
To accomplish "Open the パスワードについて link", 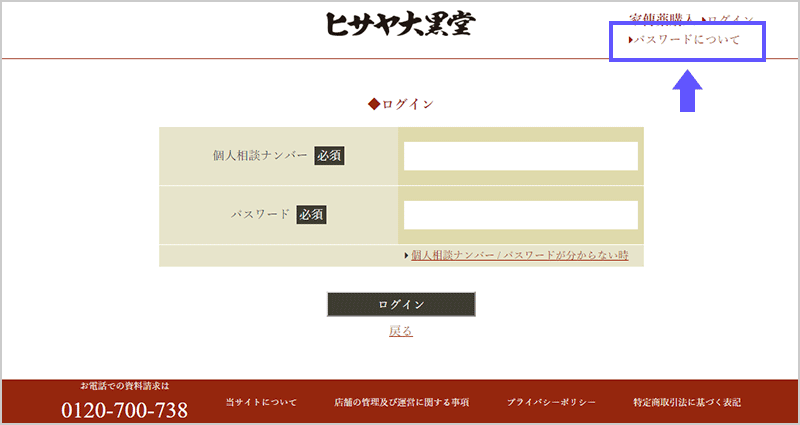I will point(684,40).
